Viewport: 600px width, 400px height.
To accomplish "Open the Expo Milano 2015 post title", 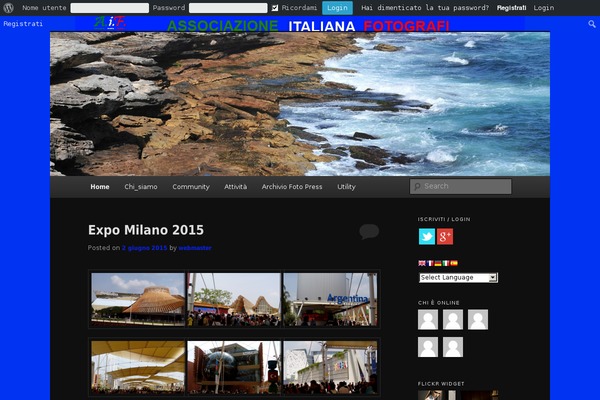I will pos(146,230).
